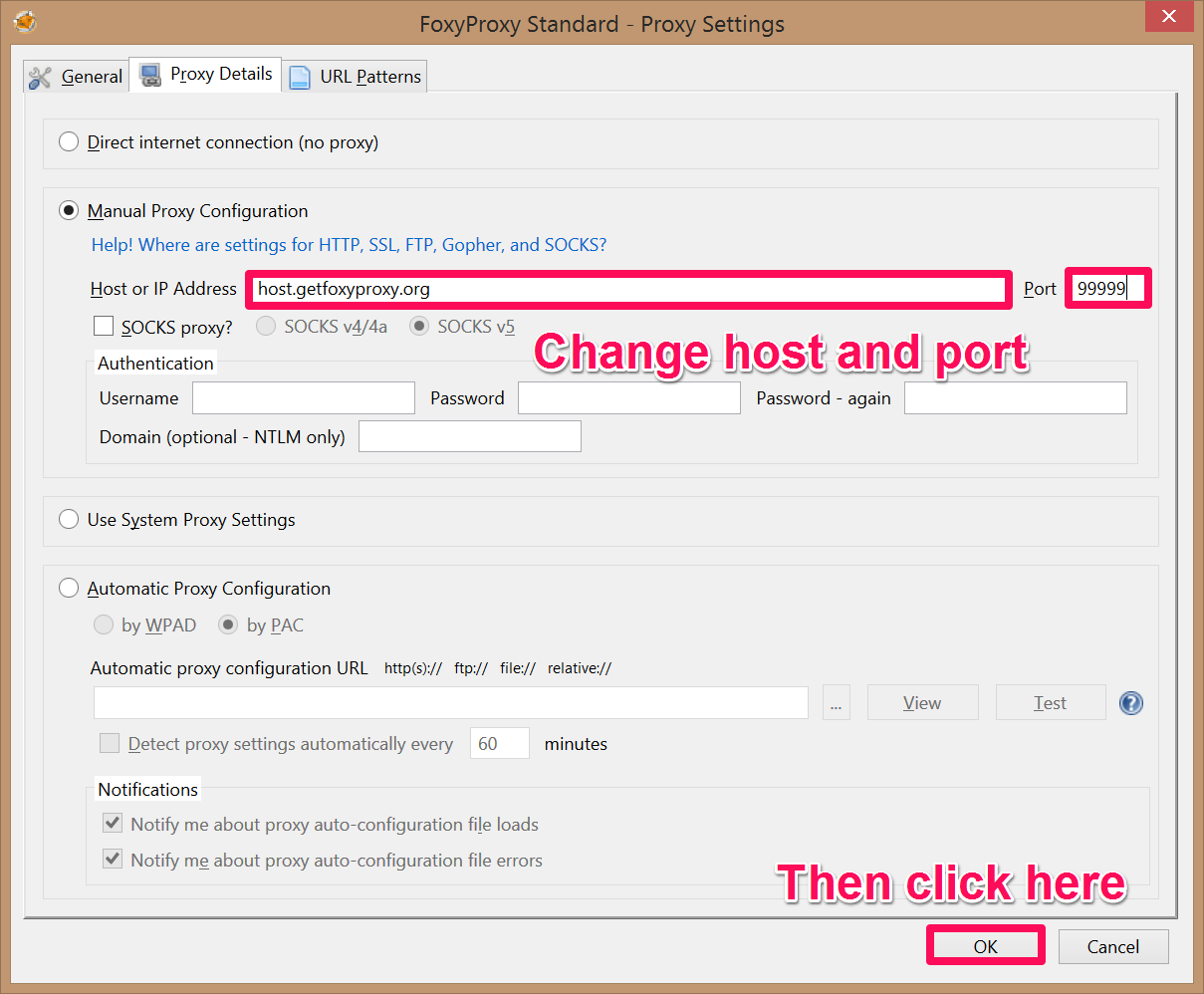Select the Proxy Details tab
This screenshot has height=994, width=1204.
206,75
